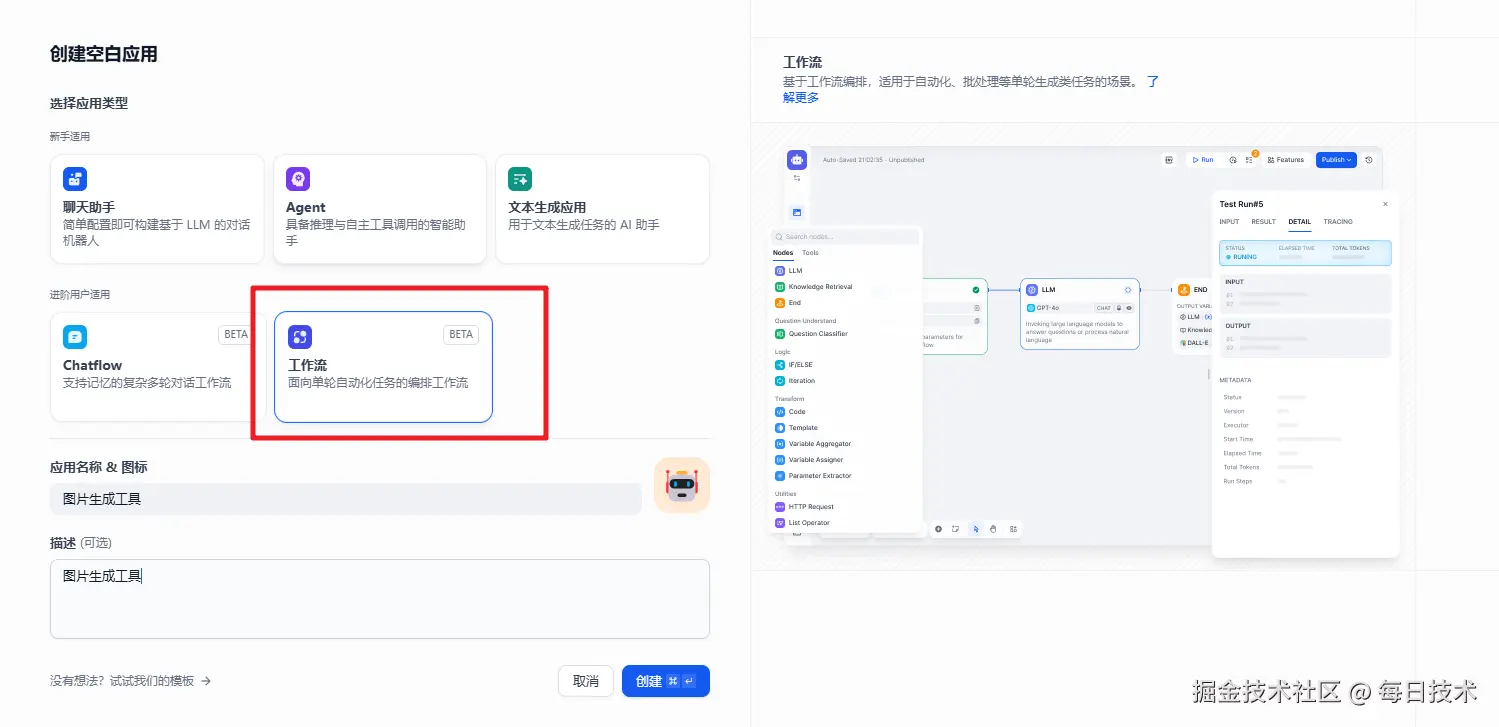The image size is (1499, 727).
Task: Switch to the Nodes tab in preview
Action: click(783, 253)
